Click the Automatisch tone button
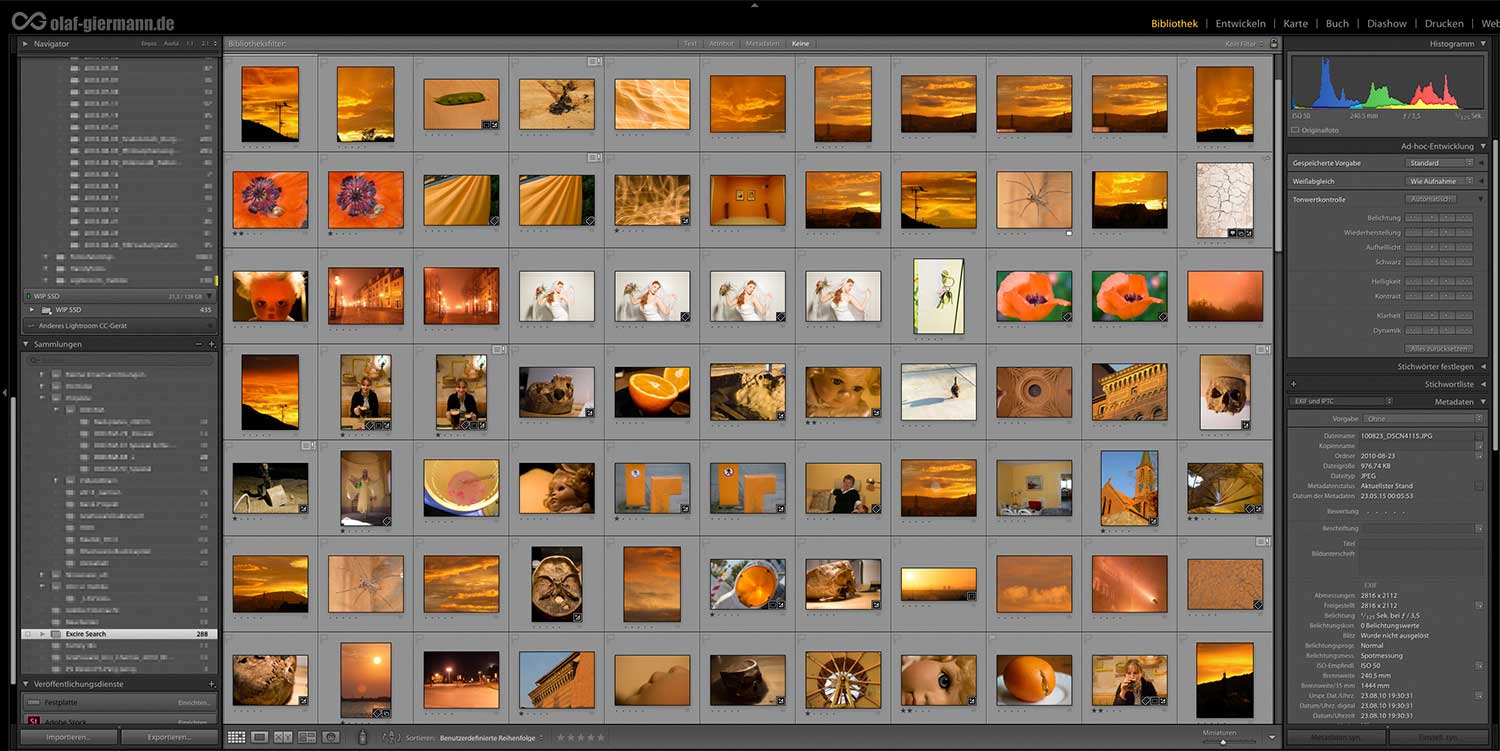1500x751 pixels. tap(1431, 199)
